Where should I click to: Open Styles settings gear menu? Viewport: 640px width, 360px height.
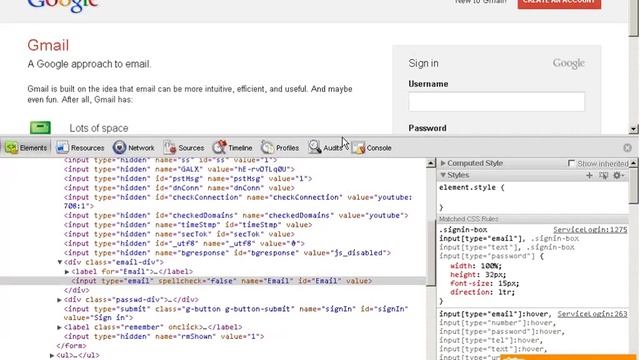pos(618,175)
